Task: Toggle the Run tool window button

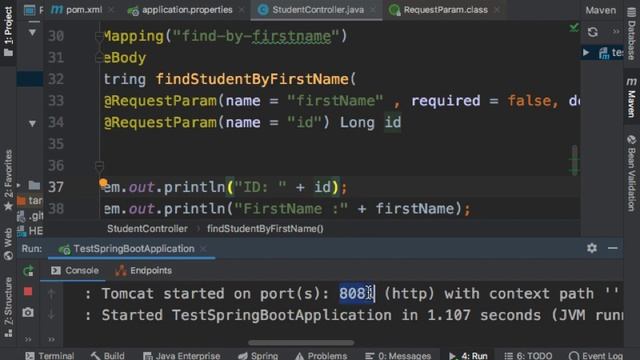Action: (x=468, y=356)
